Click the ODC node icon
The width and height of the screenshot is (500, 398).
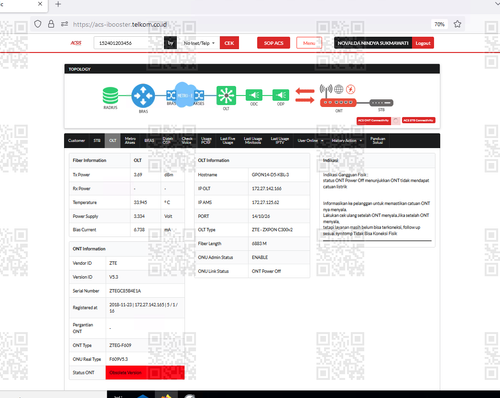(x=254, y=95)
